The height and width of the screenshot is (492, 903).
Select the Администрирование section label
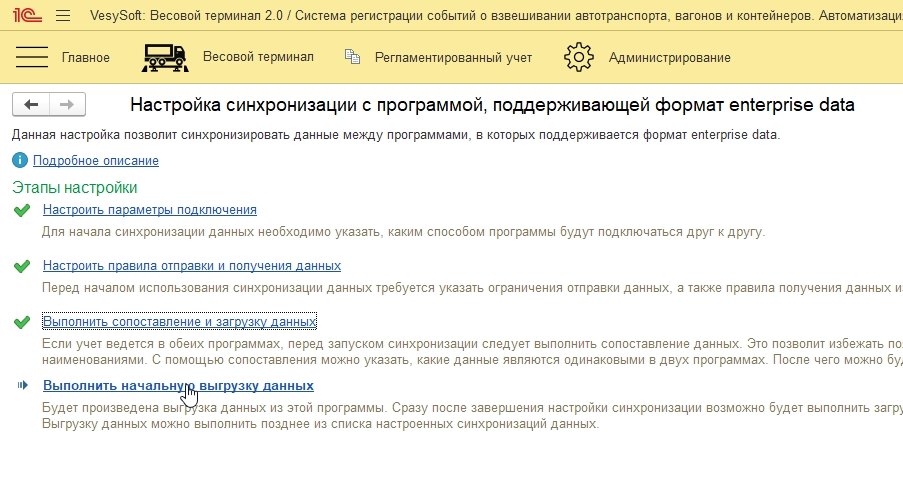[x=669, y=57]
